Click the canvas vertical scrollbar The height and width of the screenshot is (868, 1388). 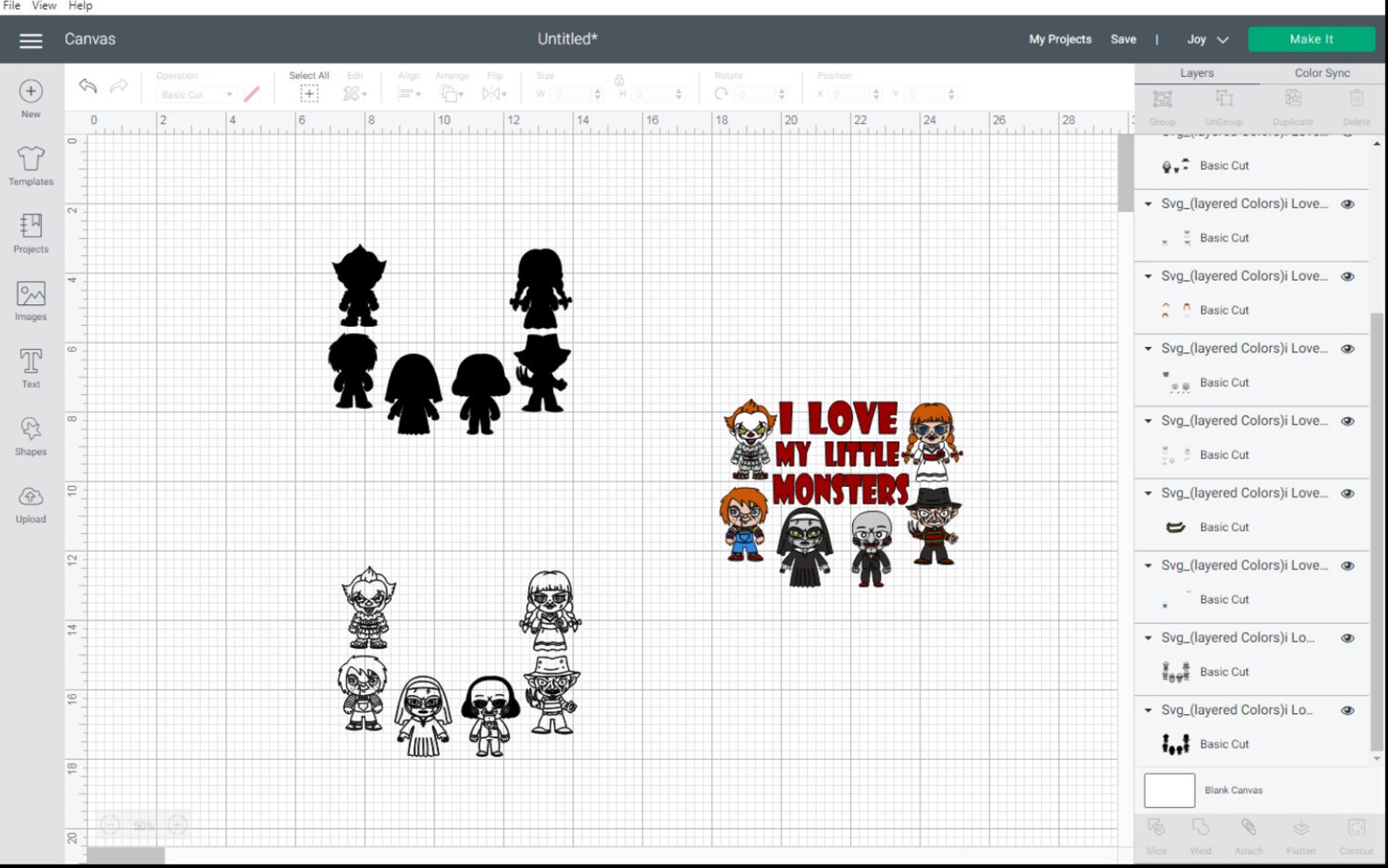[1125, 174]
